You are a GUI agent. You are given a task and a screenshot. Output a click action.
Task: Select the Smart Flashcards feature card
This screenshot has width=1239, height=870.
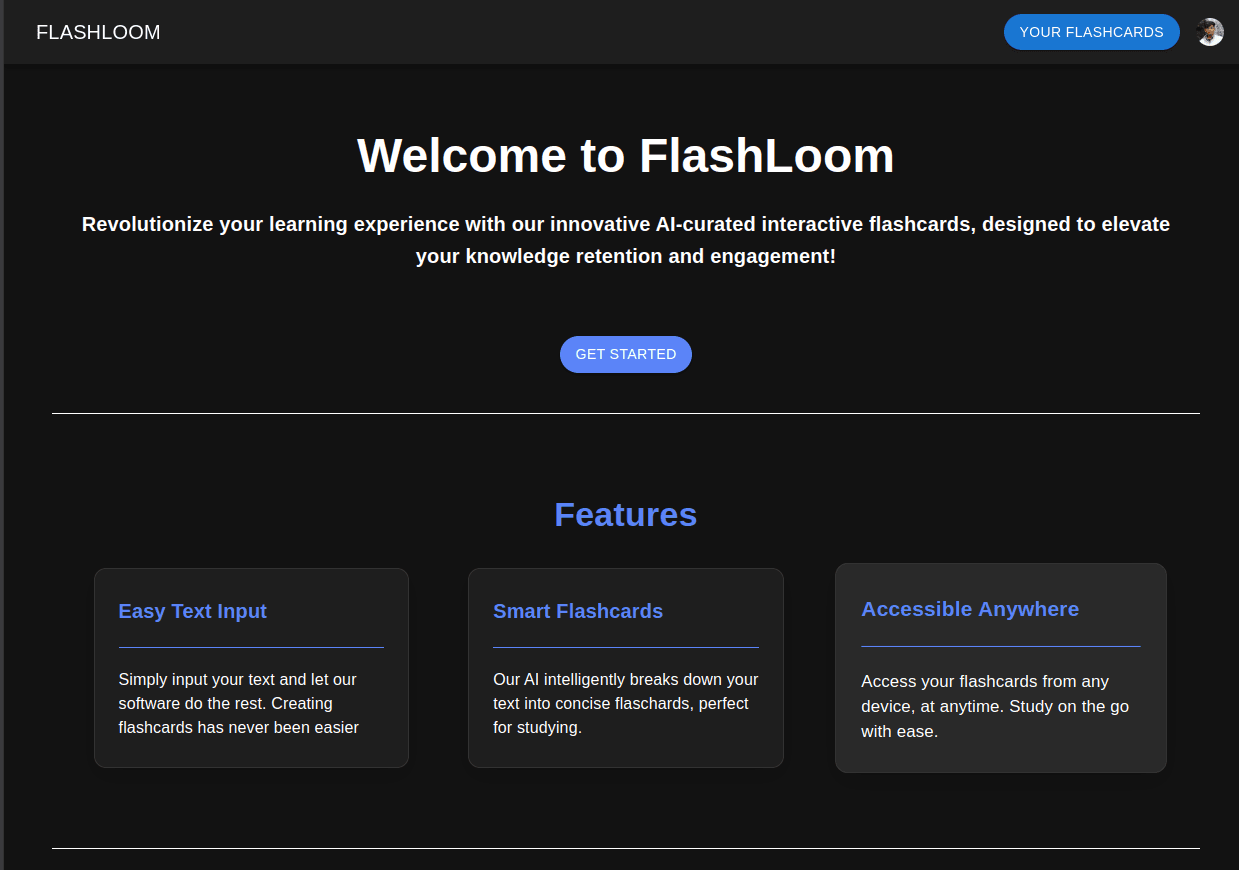[x=626, y=668]
